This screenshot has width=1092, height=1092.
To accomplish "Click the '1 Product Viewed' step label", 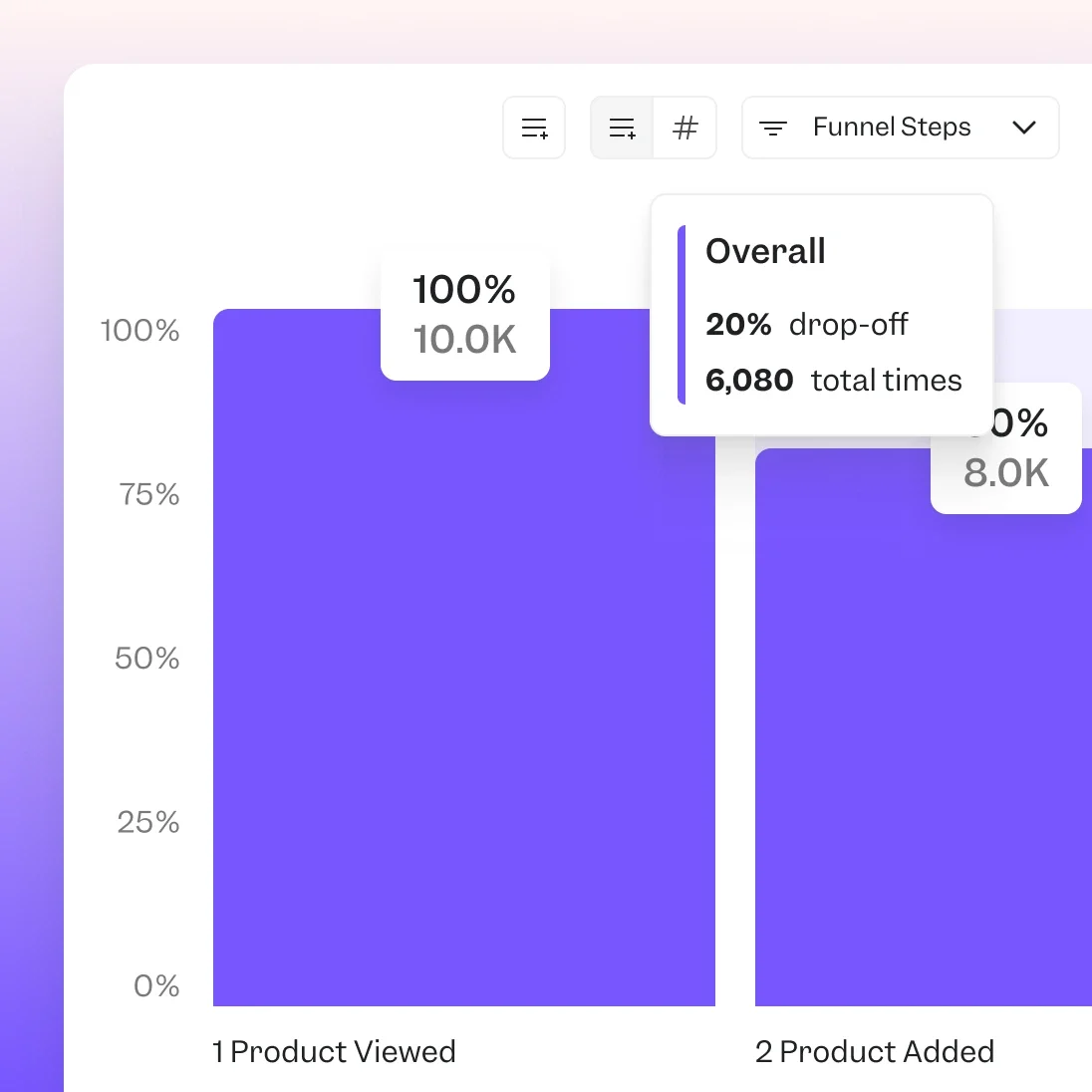I will tap(334, 1051).
